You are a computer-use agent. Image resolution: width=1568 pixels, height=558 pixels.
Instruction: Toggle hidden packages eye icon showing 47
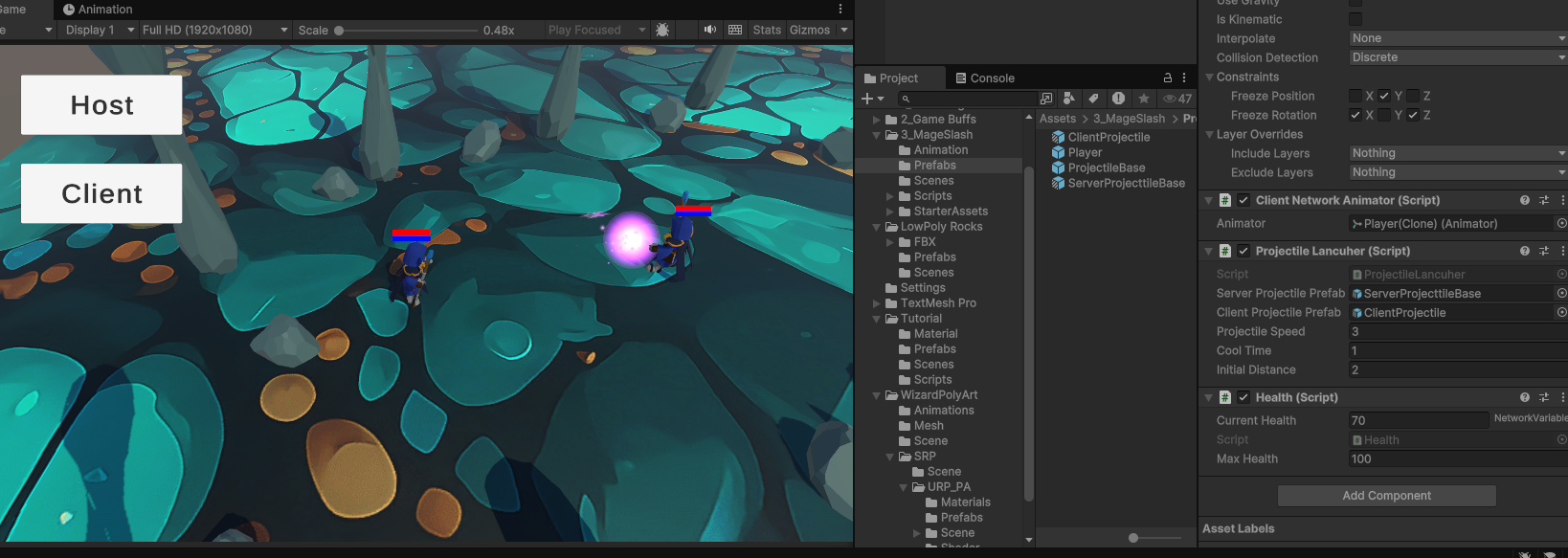[1177, 99]
